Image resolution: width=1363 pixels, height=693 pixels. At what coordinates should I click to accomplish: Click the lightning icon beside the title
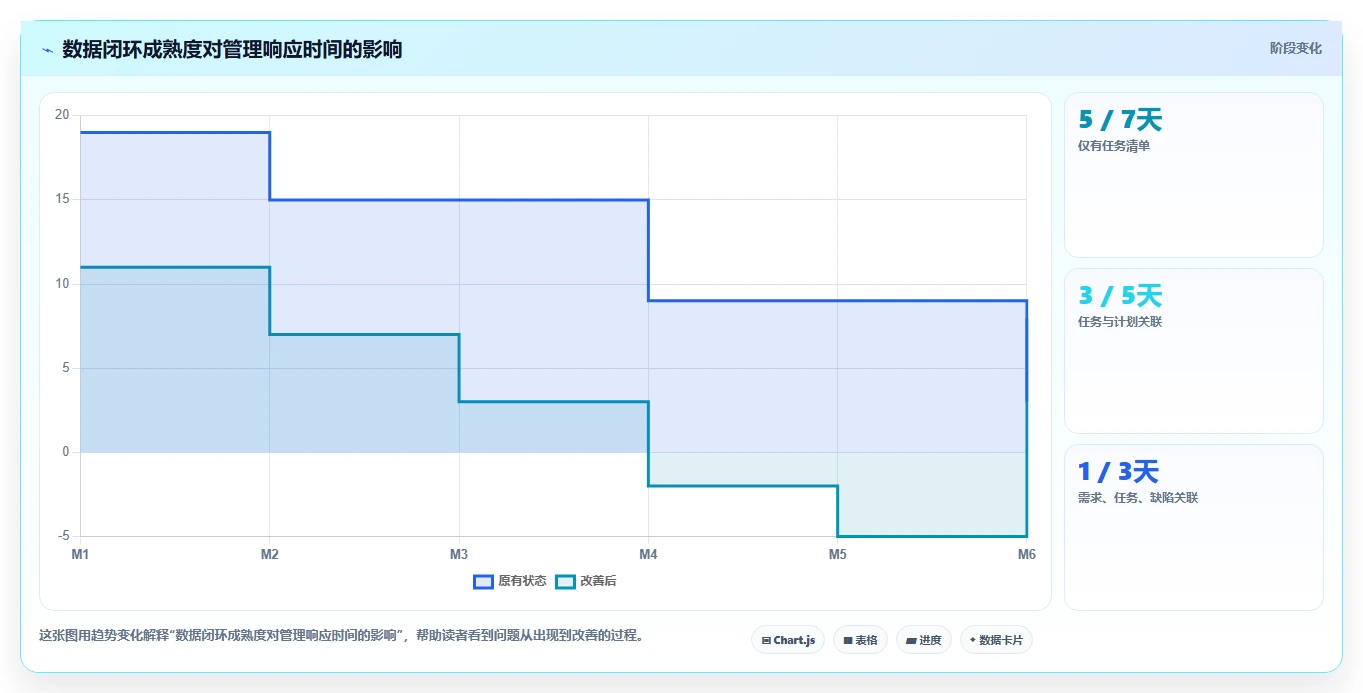point(47,50)
